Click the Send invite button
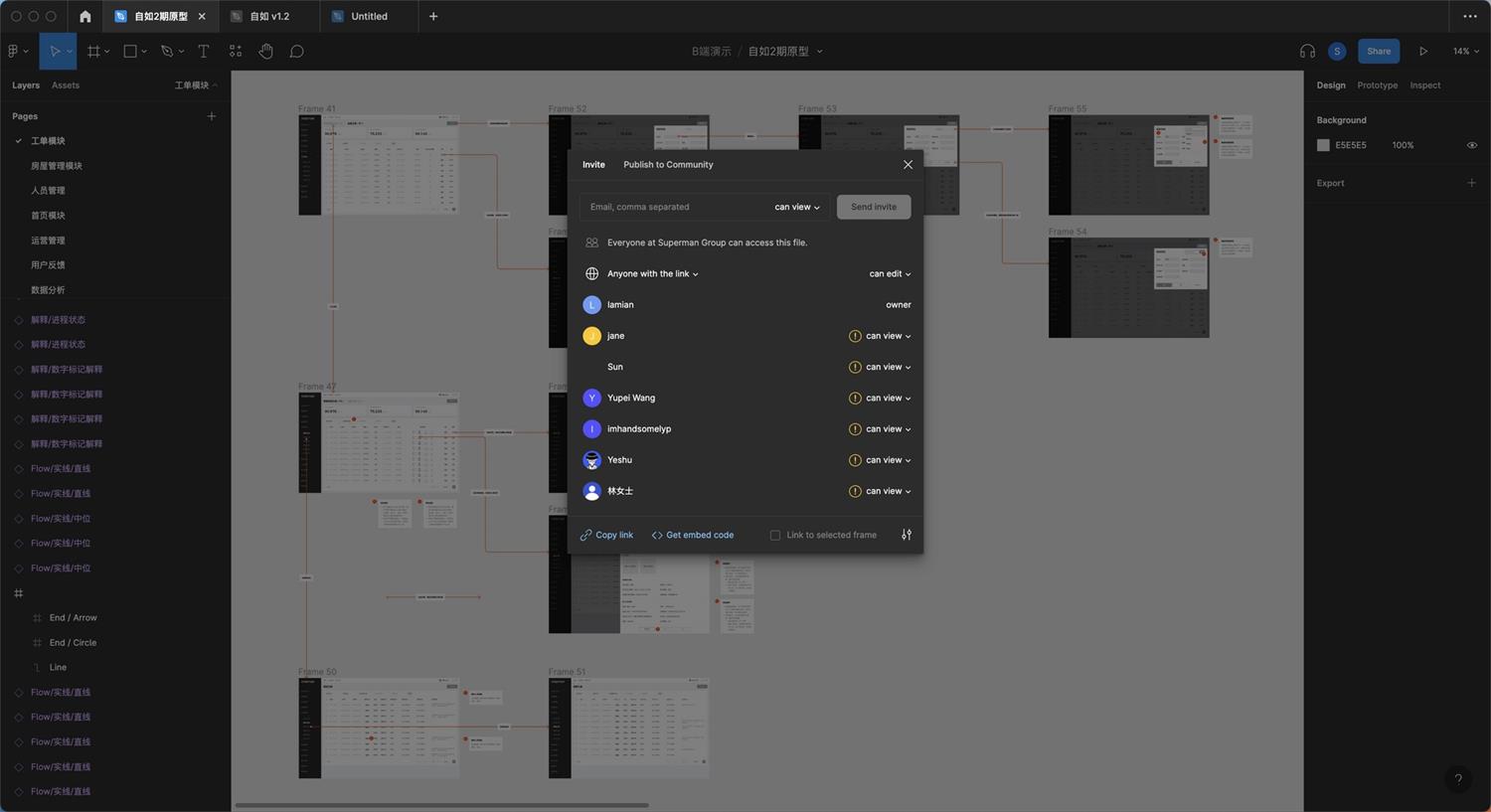The height and width of the screenshot is (812, 1491). (874, 207)
